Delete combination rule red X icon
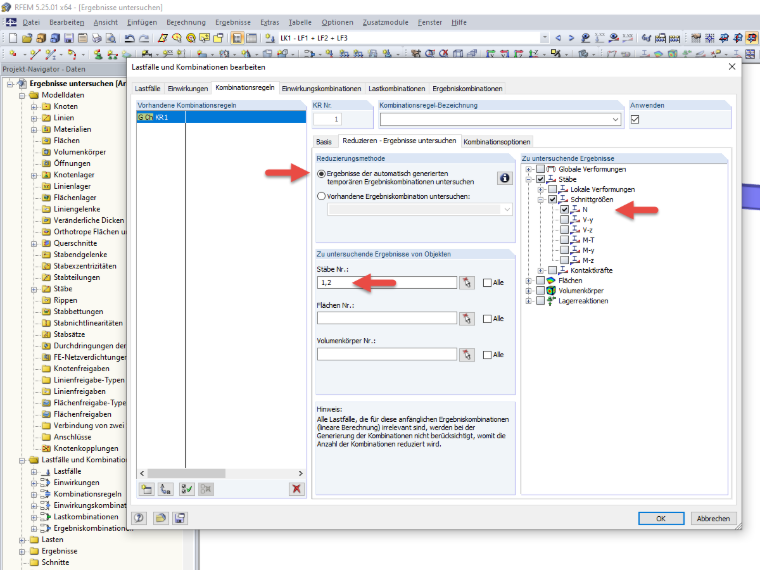 click(x=296, y=489)
